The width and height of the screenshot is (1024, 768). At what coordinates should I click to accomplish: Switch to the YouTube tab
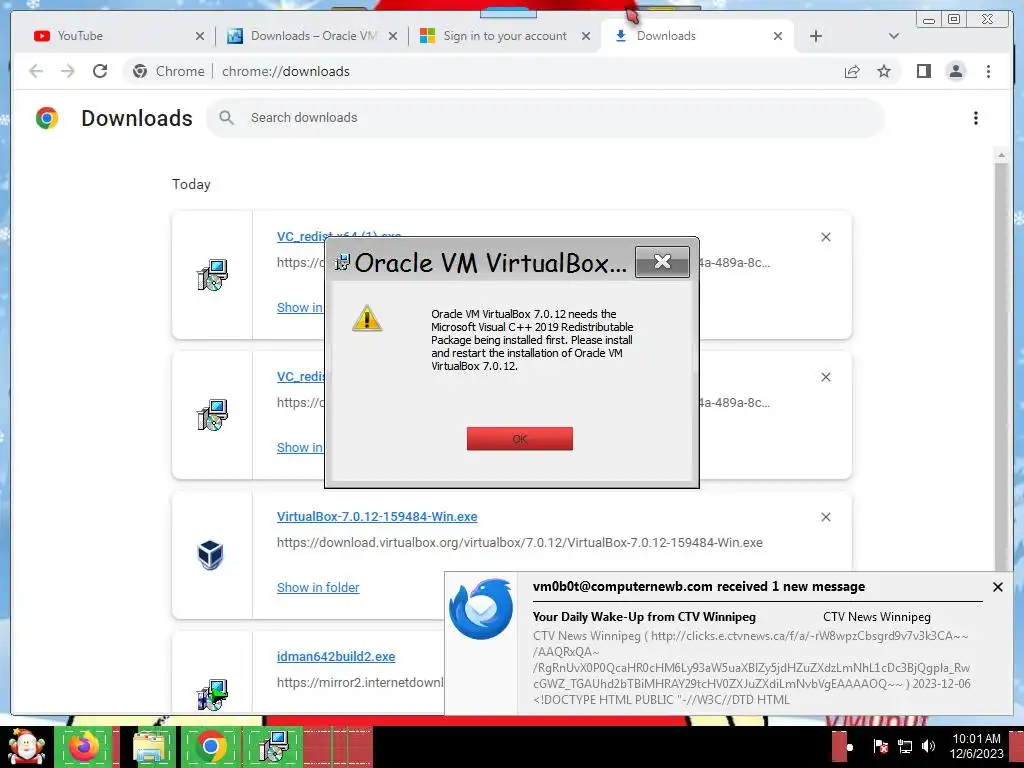[x=118, y=36]
